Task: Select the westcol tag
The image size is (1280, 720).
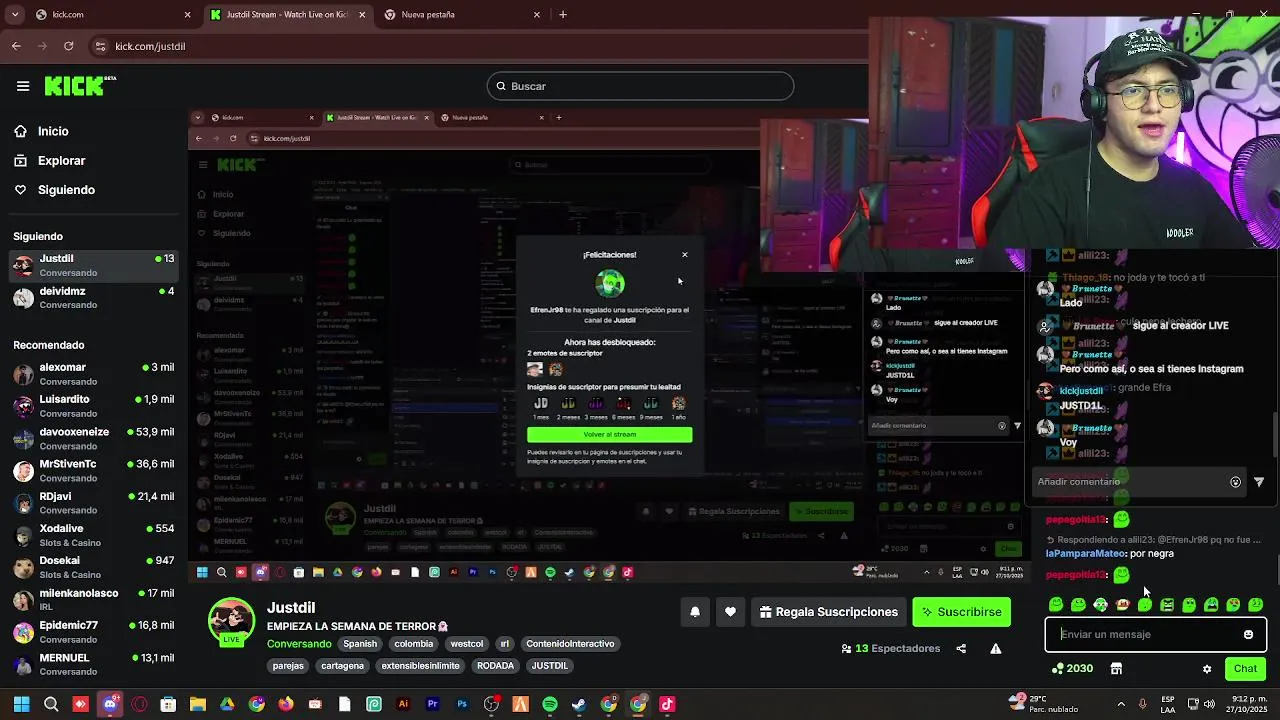Action: (466, 644)
